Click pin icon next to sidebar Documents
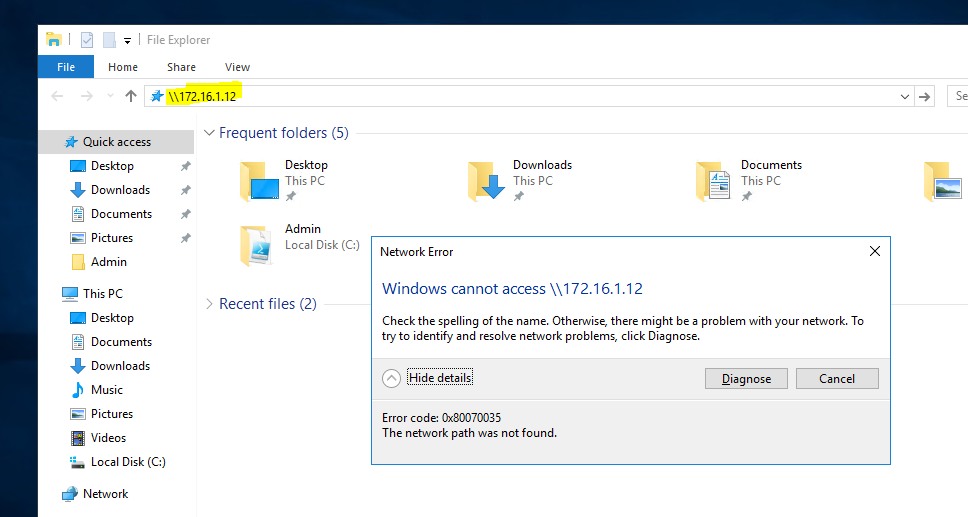 pos(185,214)
